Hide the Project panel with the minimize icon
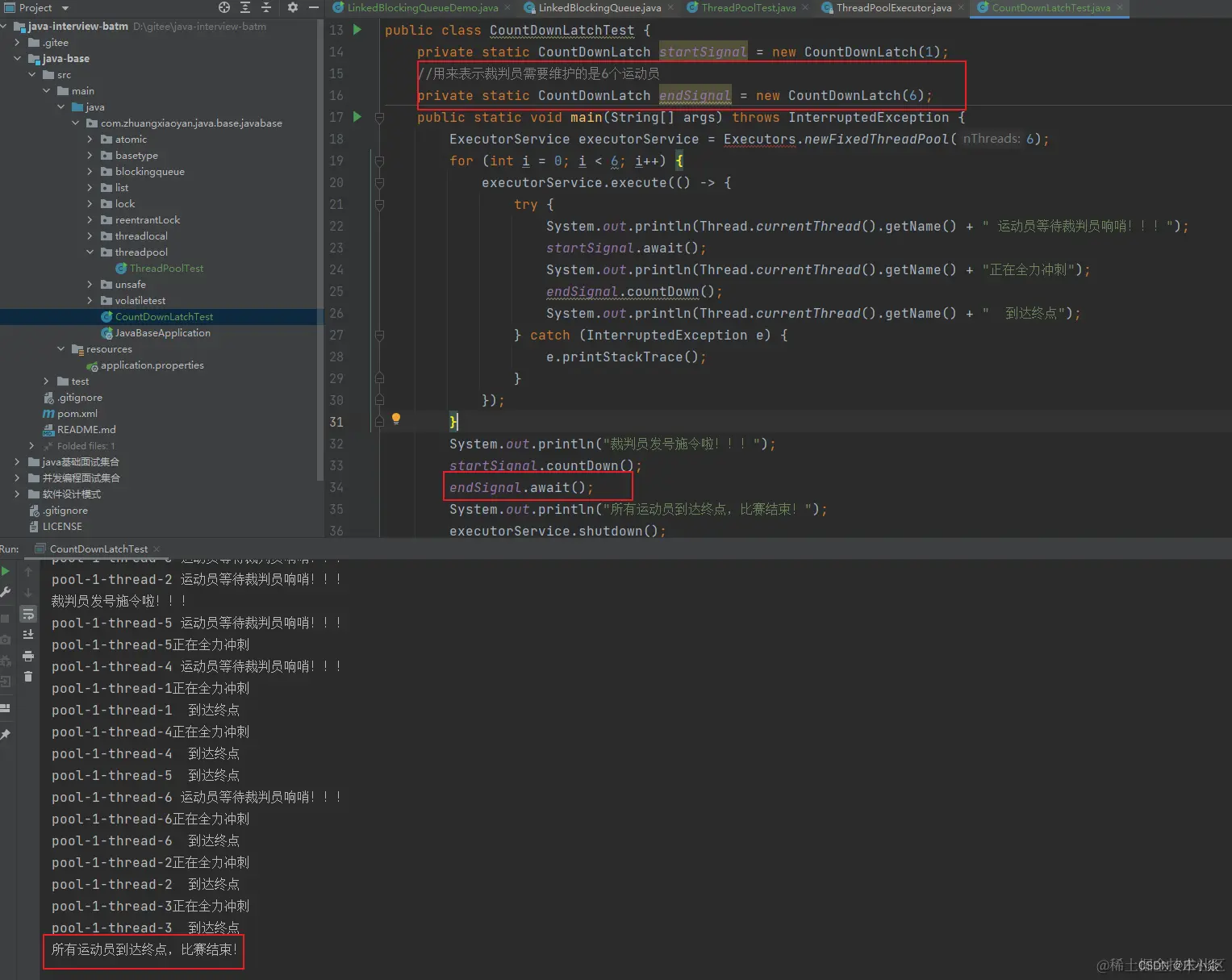 (314, 7)
